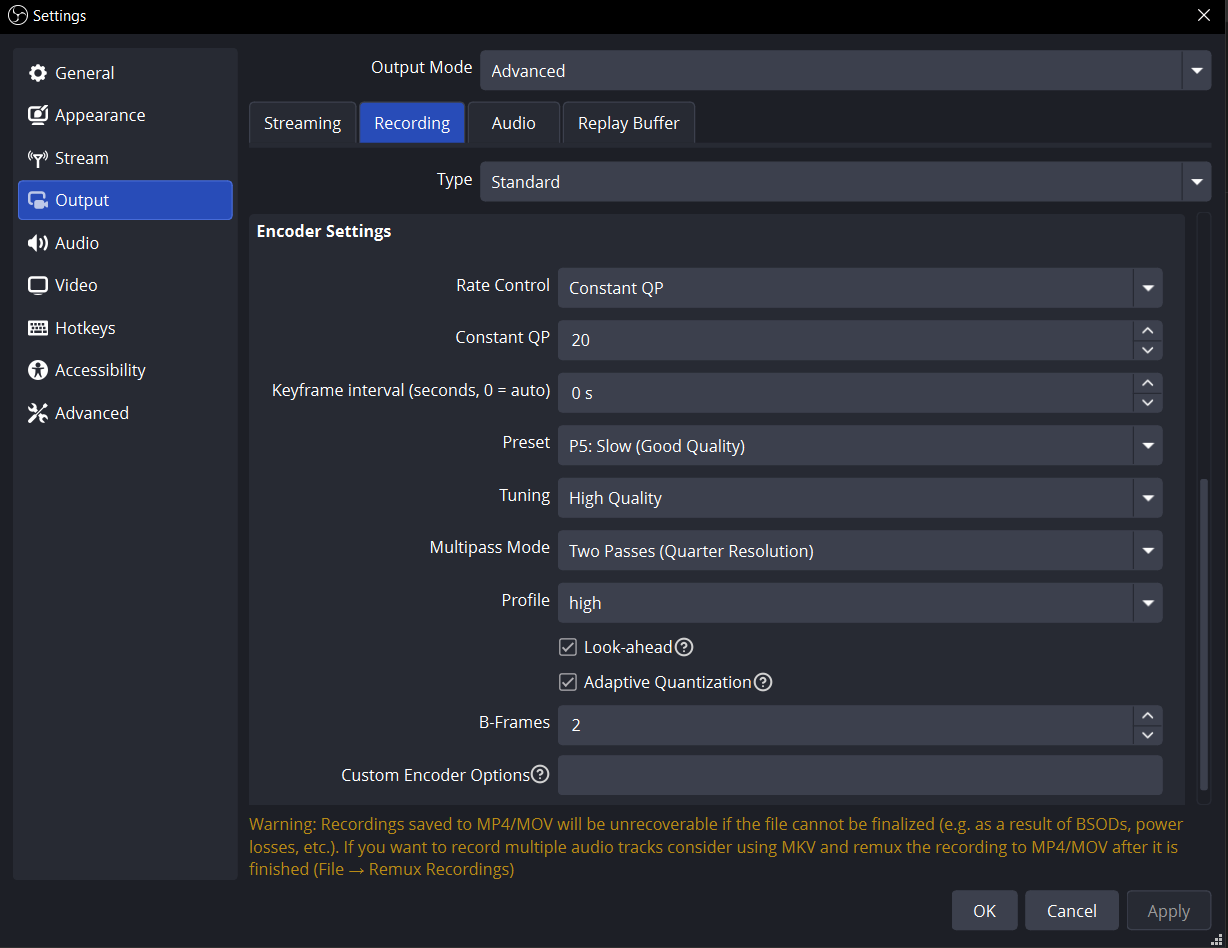Increase the Keyframe interval value
This screenshot has height=948, width=1228.
(1148, 383)
